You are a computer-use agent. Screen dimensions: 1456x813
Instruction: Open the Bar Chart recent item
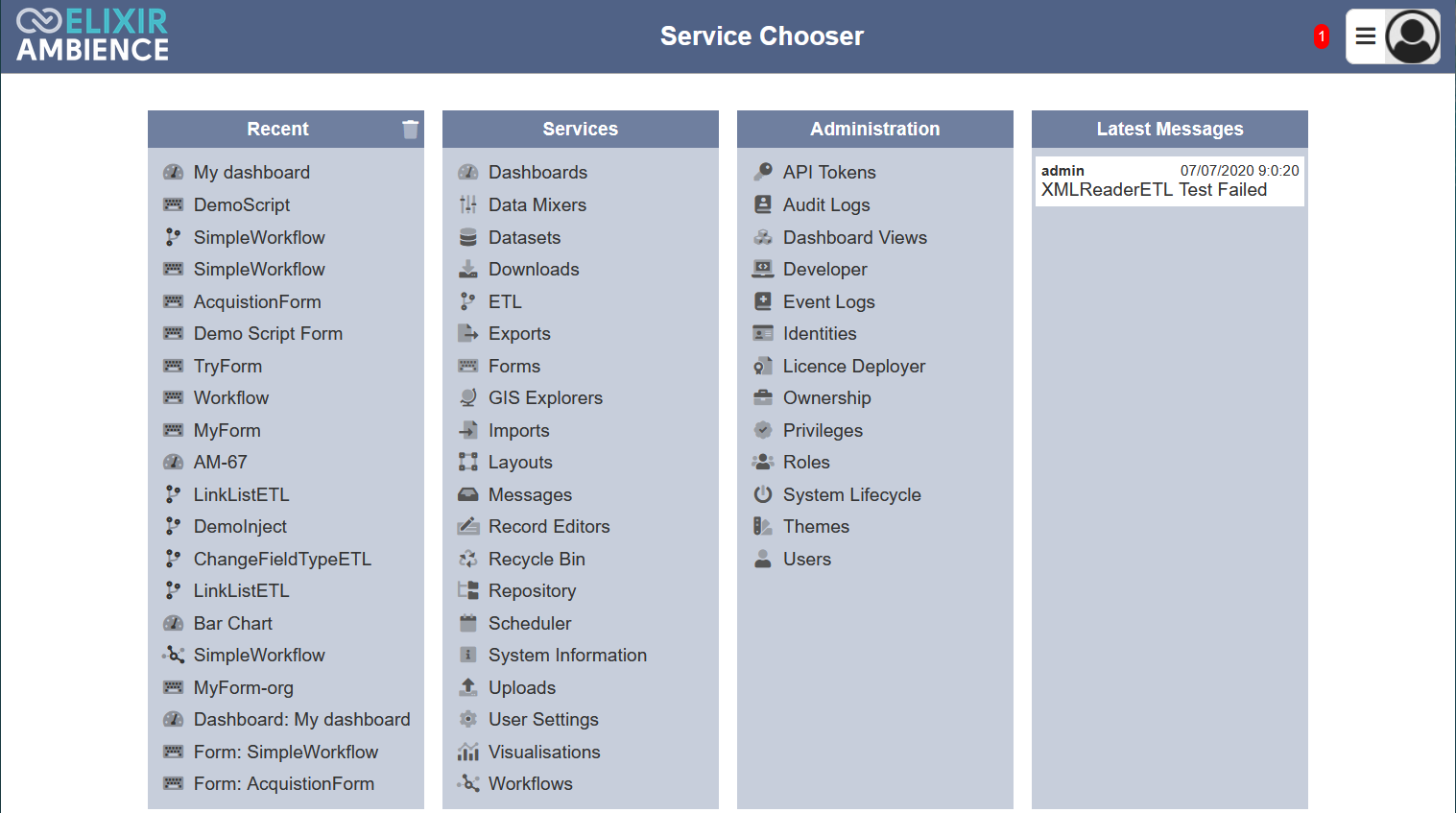click(x=232, y=623)
